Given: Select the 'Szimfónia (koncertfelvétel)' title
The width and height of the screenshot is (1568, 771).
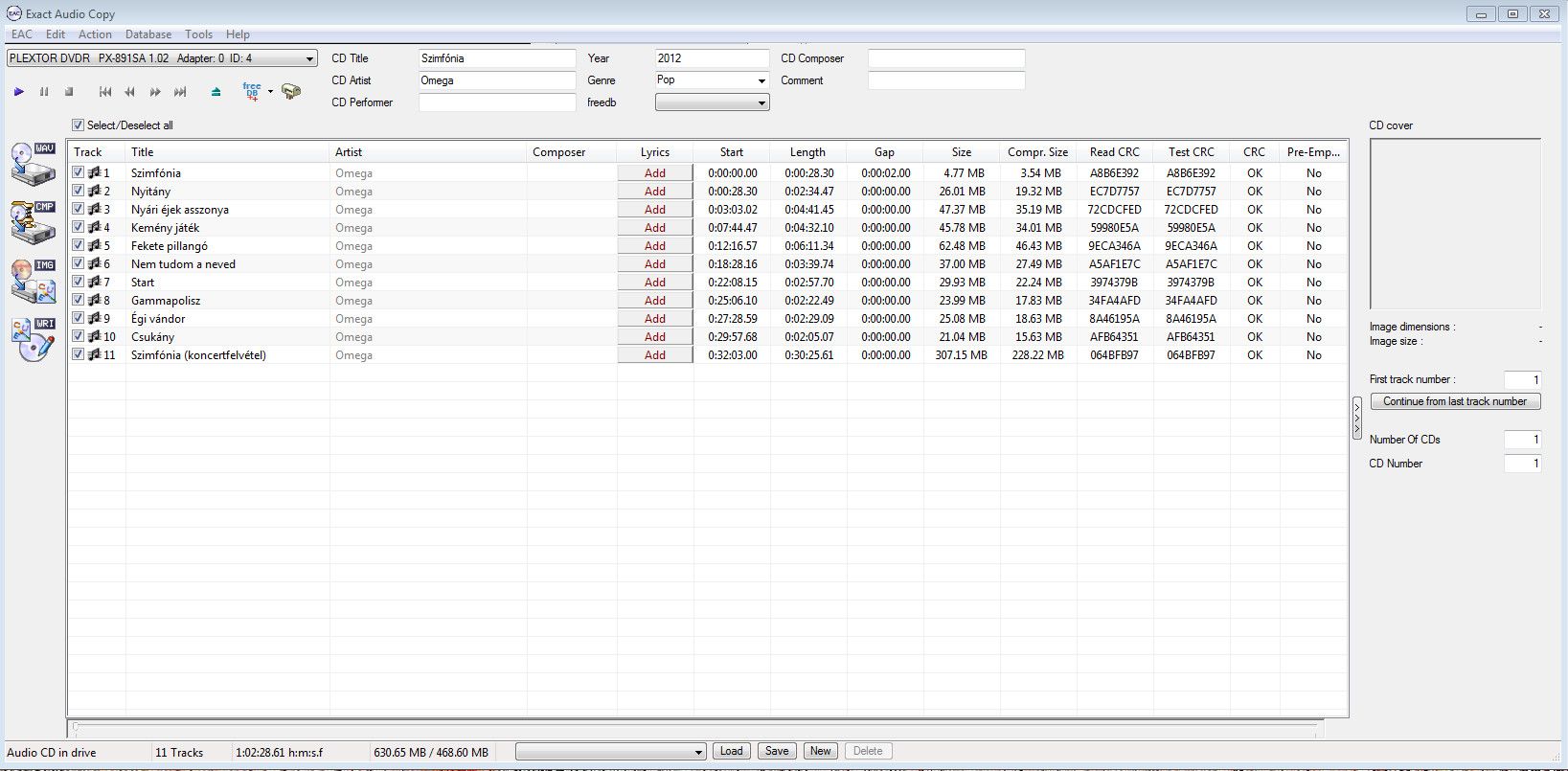Looking at the screenshot, I should coord(198,355).
